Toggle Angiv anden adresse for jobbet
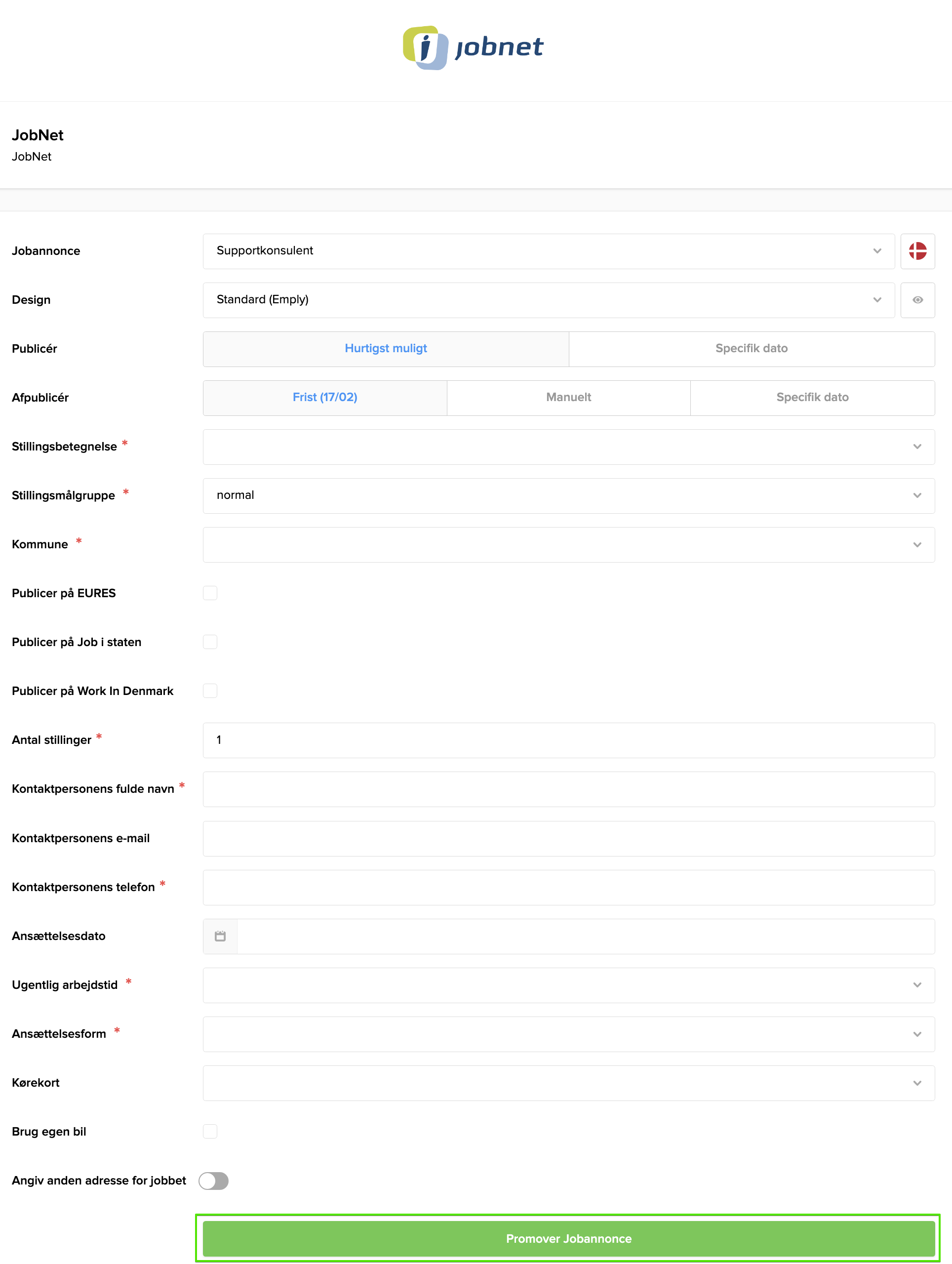This screenshot has height=1264, width=952. (x=214, y=1181)
